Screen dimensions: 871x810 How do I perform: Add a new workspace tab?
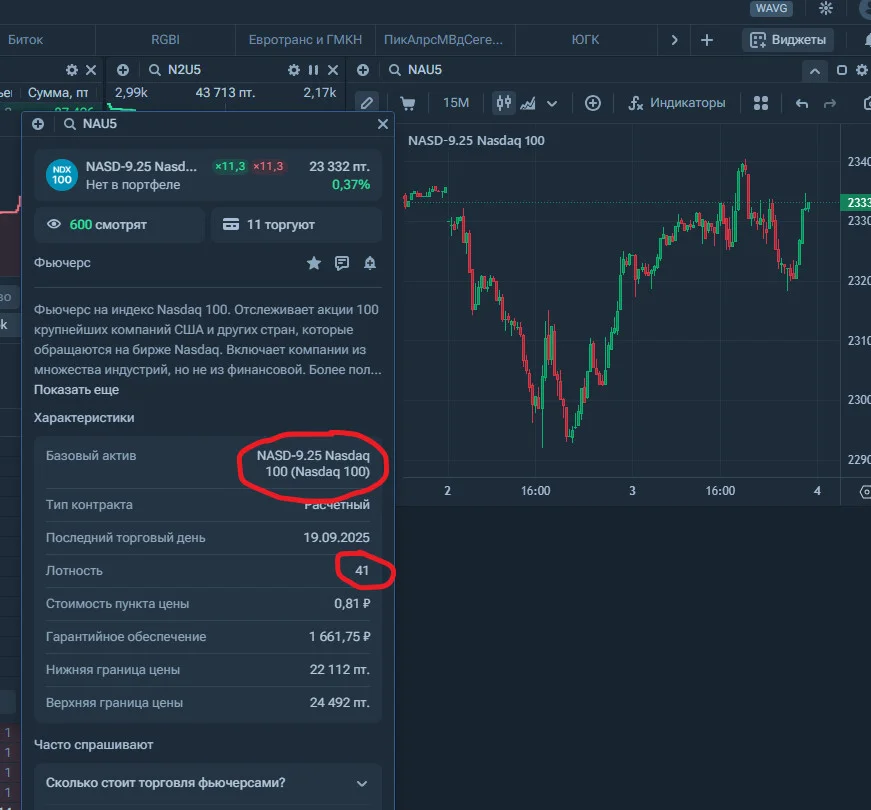pos(707,40)
